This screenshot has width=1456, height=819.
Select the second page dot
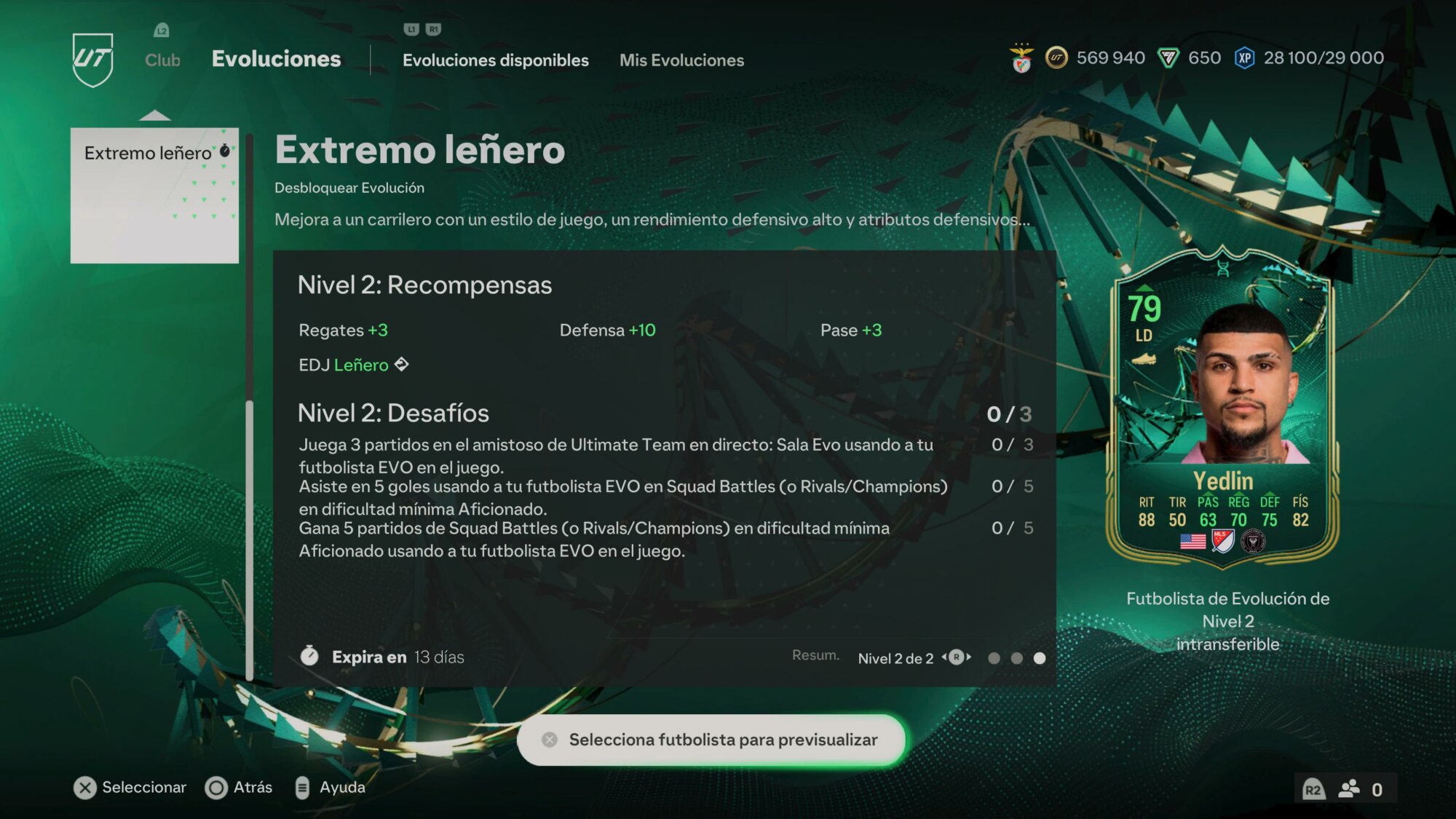click(x=1017, y=658)
